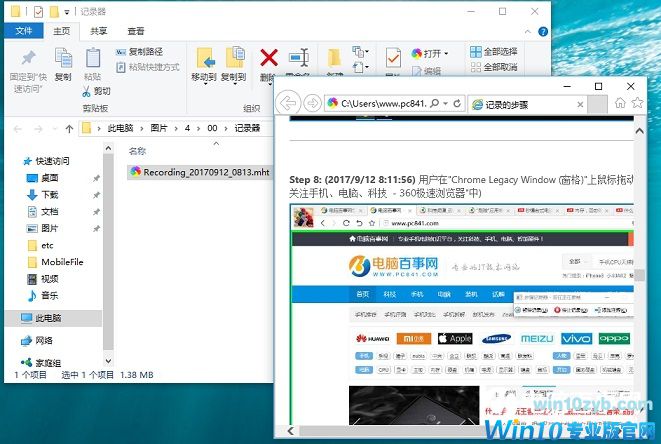Select 视频 in navigation pane
Image resolution: width=661 pixels, height=444 pixels.
pos(43,279)
